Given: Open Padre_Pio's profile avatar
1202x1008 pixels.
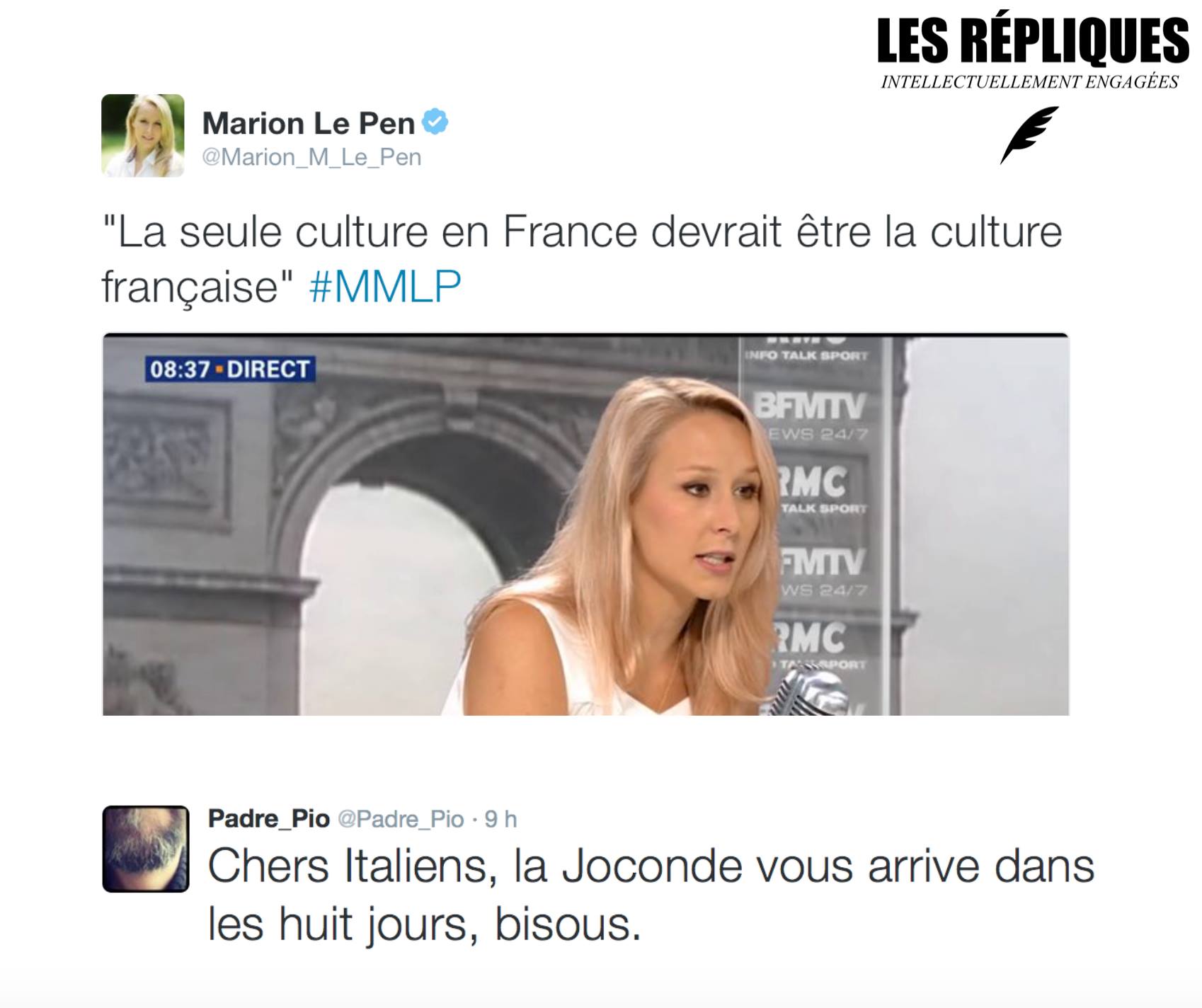Looking at the screenshot, I should coord(146,849).
